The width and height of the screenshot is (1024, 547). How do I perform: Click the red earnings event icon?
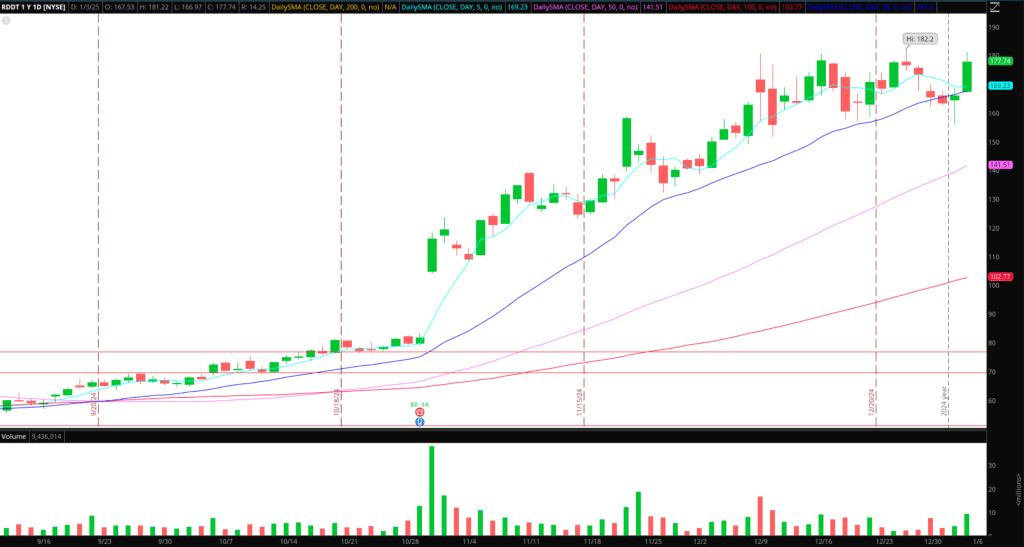coord(419,412)
